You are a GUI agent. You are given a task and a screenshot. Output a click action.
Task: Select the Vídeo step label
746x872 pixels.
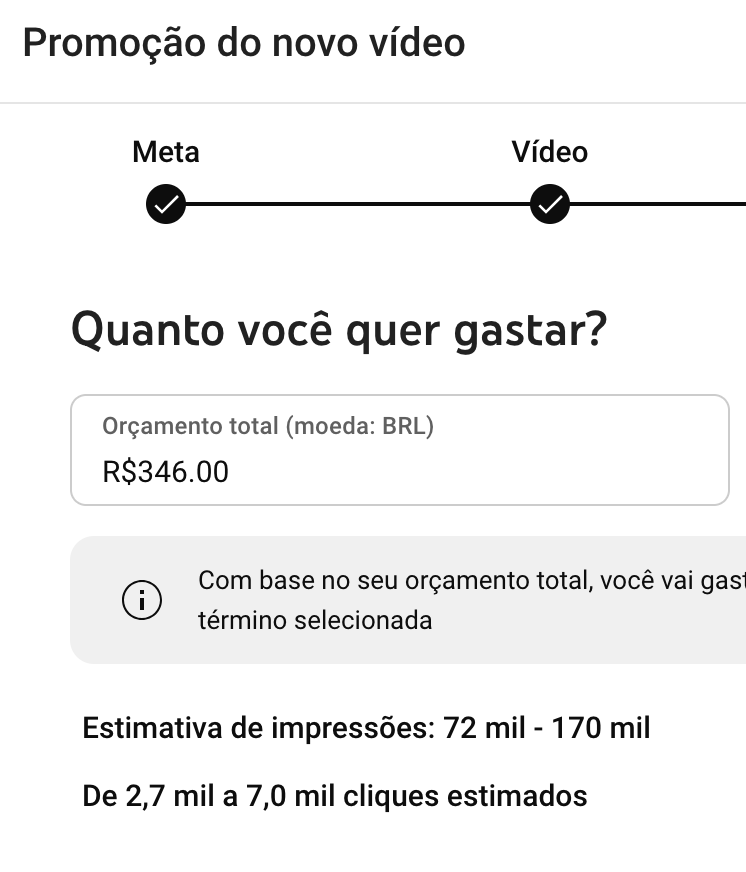549,152
